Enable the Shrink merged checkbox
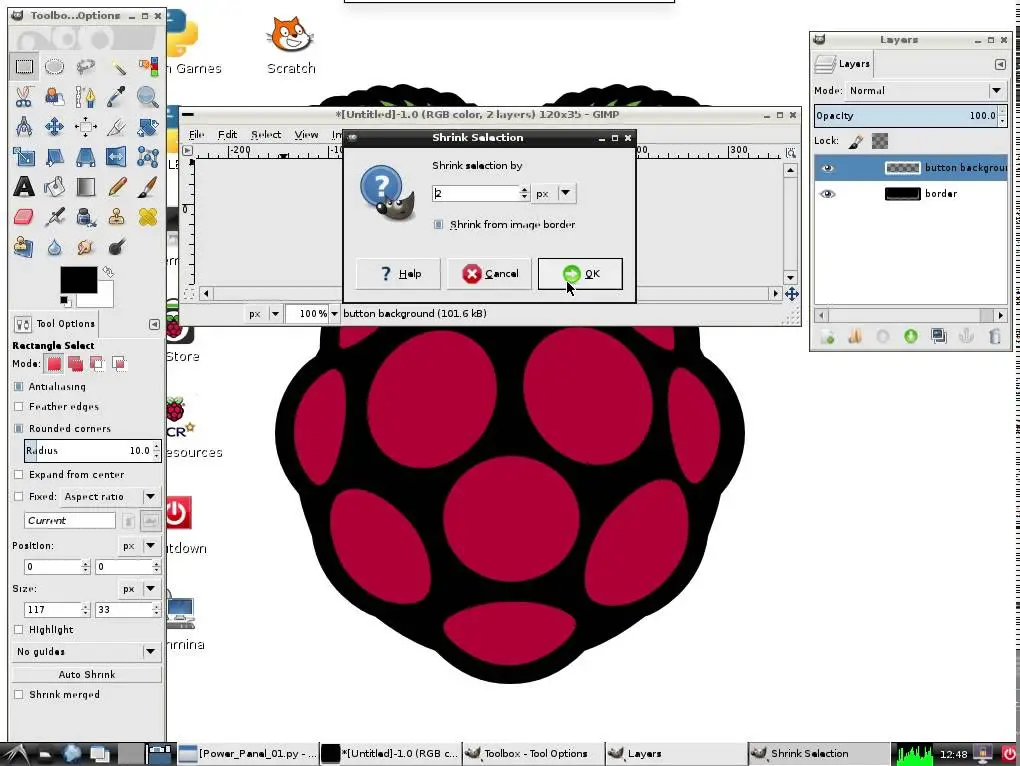Image resolution: width=1020 pixels, height=766 pixels. pyautogui.click(x=19, y=694)
